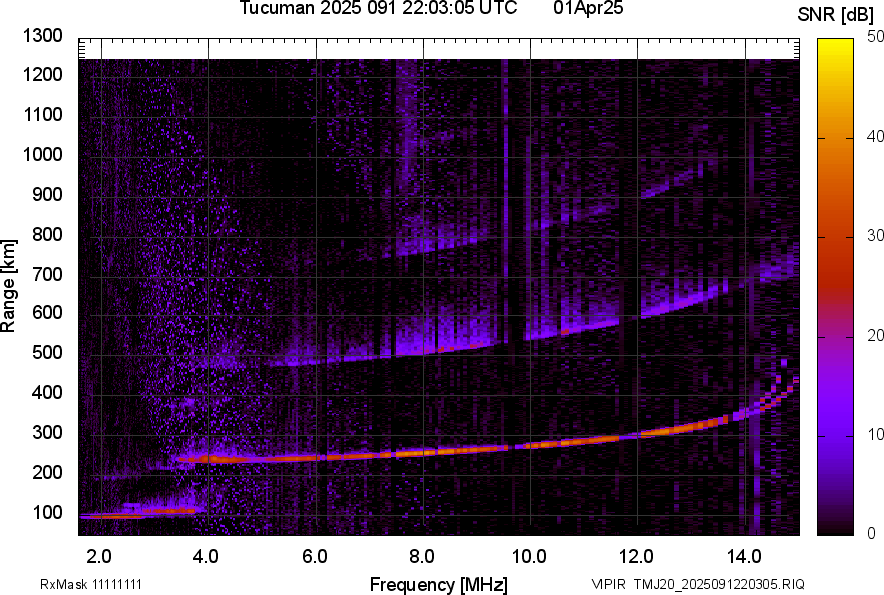884x595 pixels.
Task: Click the SNR color scale bar
Action: click(835, 287)
